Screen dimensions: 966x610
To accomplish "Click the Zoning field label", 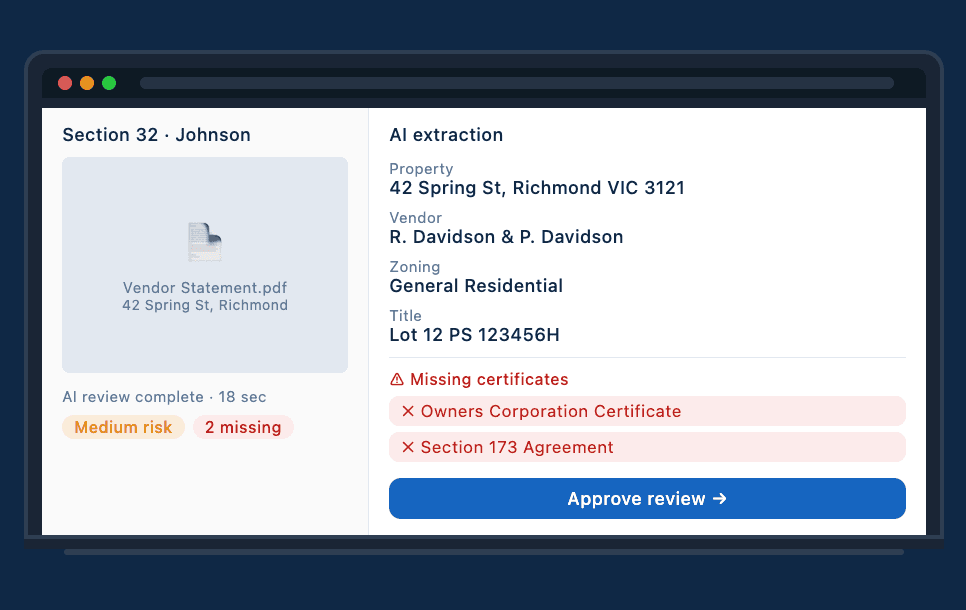I will [415, 267].
